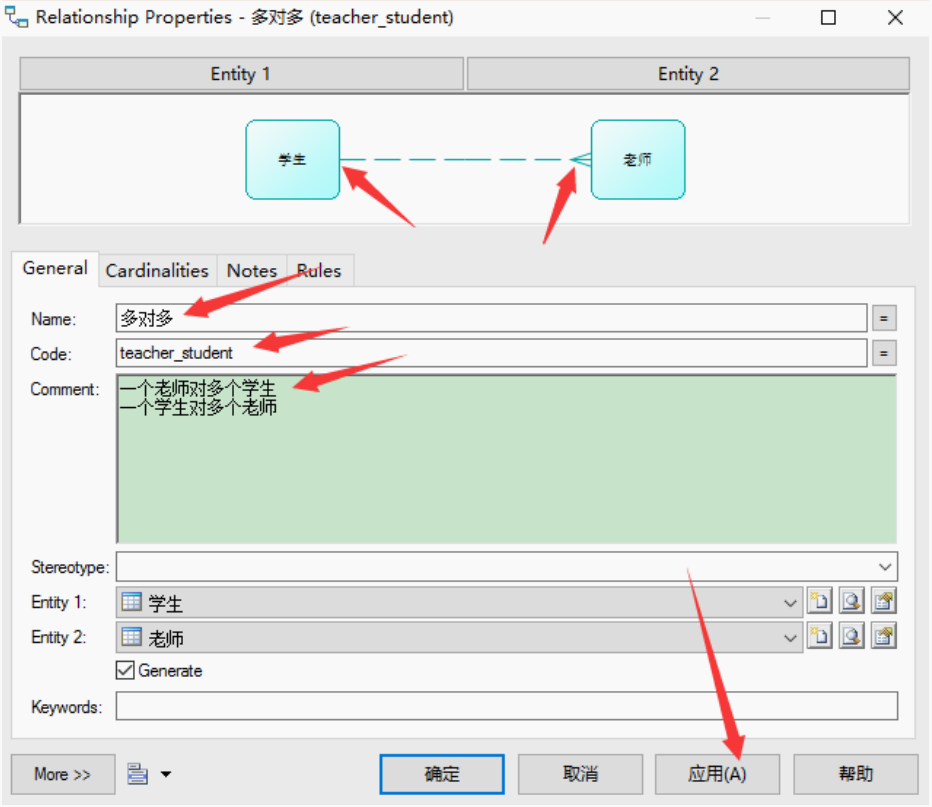Click the 学生 entity box in diagram
The width and height of the screenshot is (932, 807).
coord(292,159)
